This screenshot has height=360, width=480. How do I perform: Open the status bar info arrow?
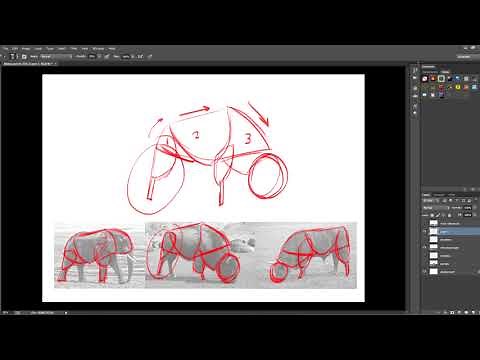tap(66, 313)
